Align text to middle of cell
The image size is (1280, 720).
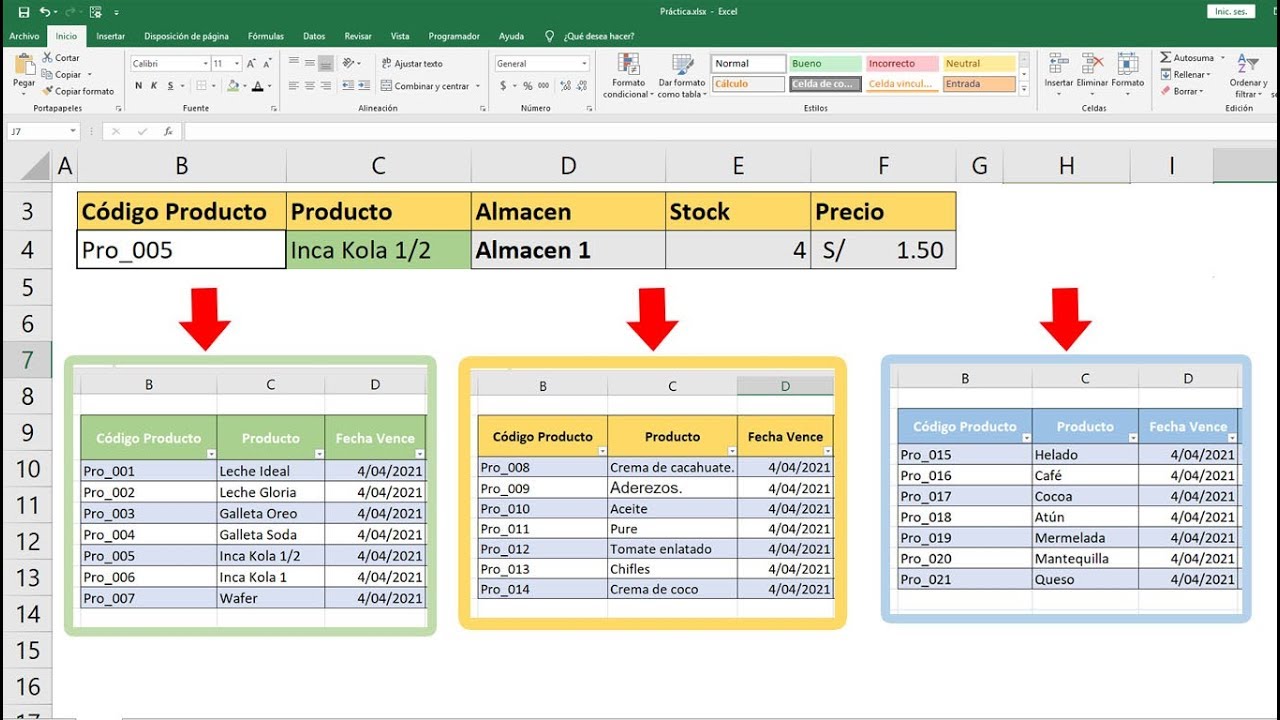coord(309,63)
